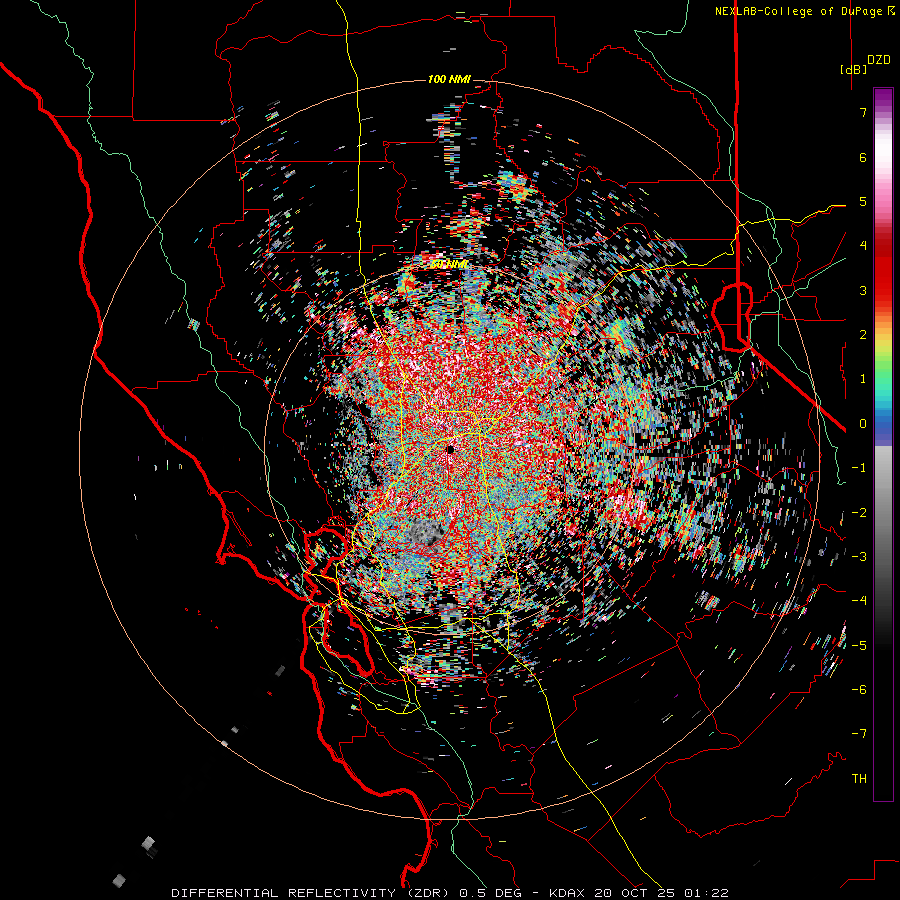
Task: Click the 6 value on the scale
Action: pos(863,157)
